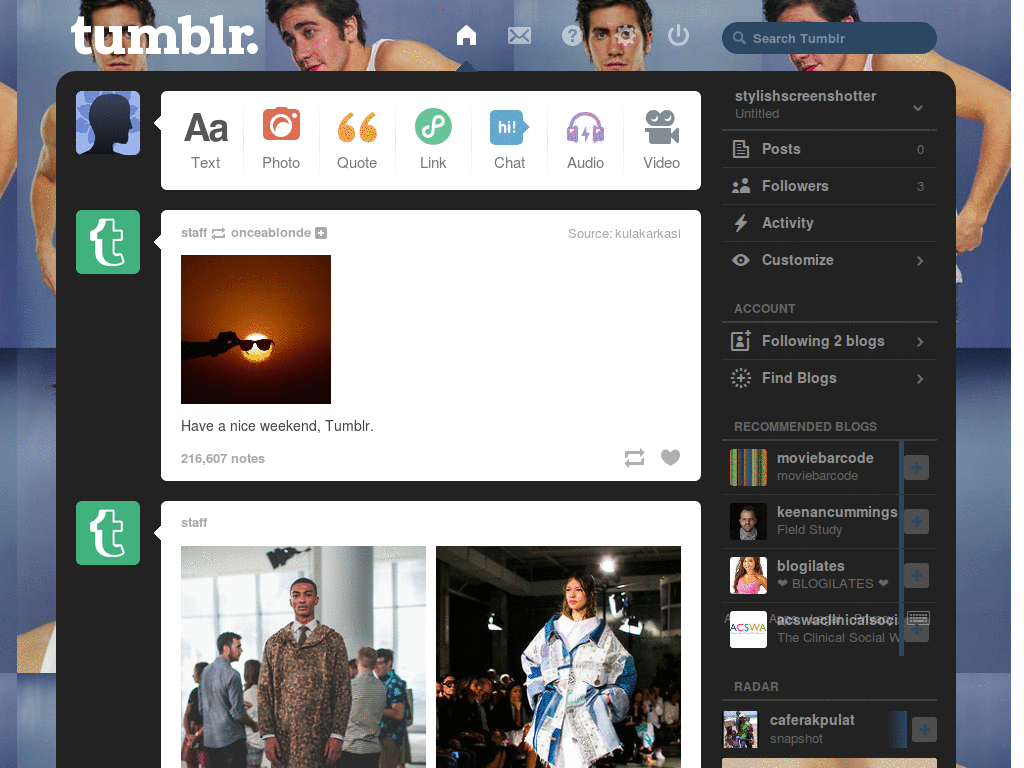Click the Following portrait icon
Screen dimensions: 1024x768
point(741,341)
